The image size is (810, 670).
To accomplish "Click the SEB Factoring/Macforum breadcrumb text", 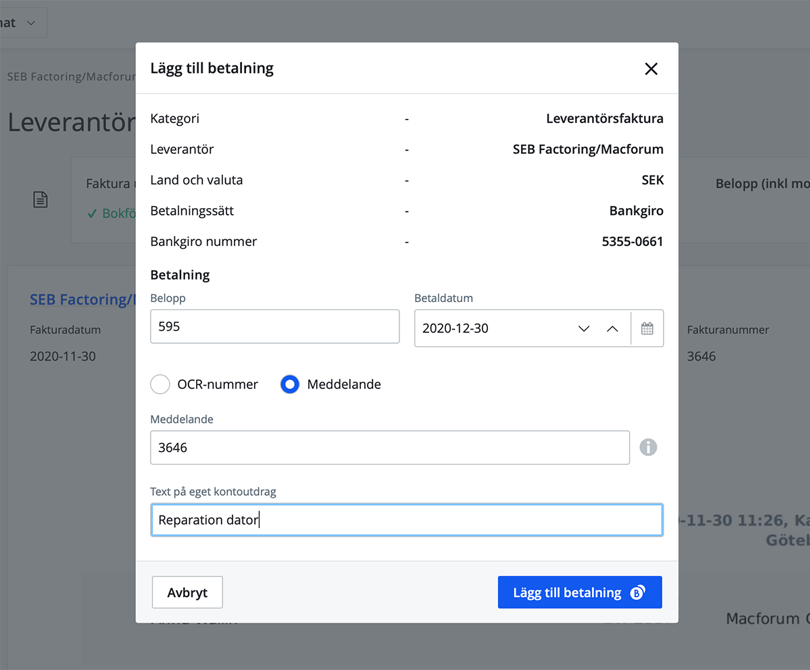I will [67, 75].
